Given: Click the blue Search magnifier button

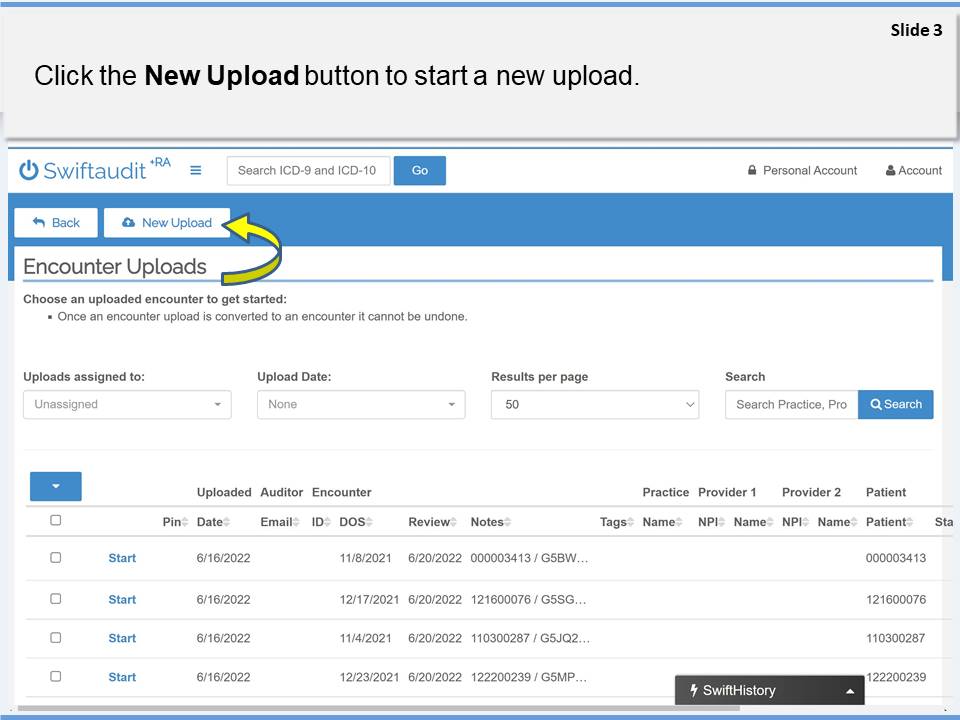Looking at the screenshot, I should (x=896, y=404).
